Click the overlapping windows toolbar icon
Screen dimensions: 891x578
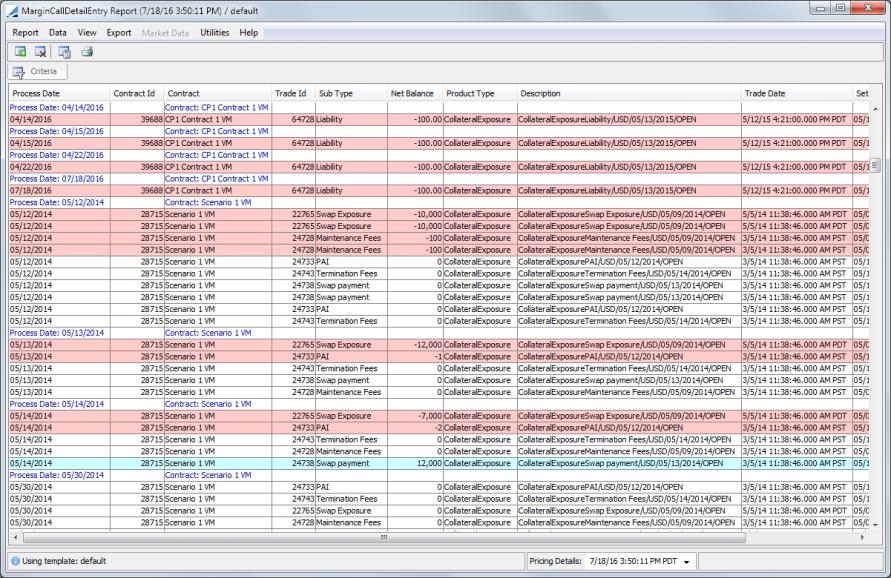pyautogui.click(x=65, y=52)
